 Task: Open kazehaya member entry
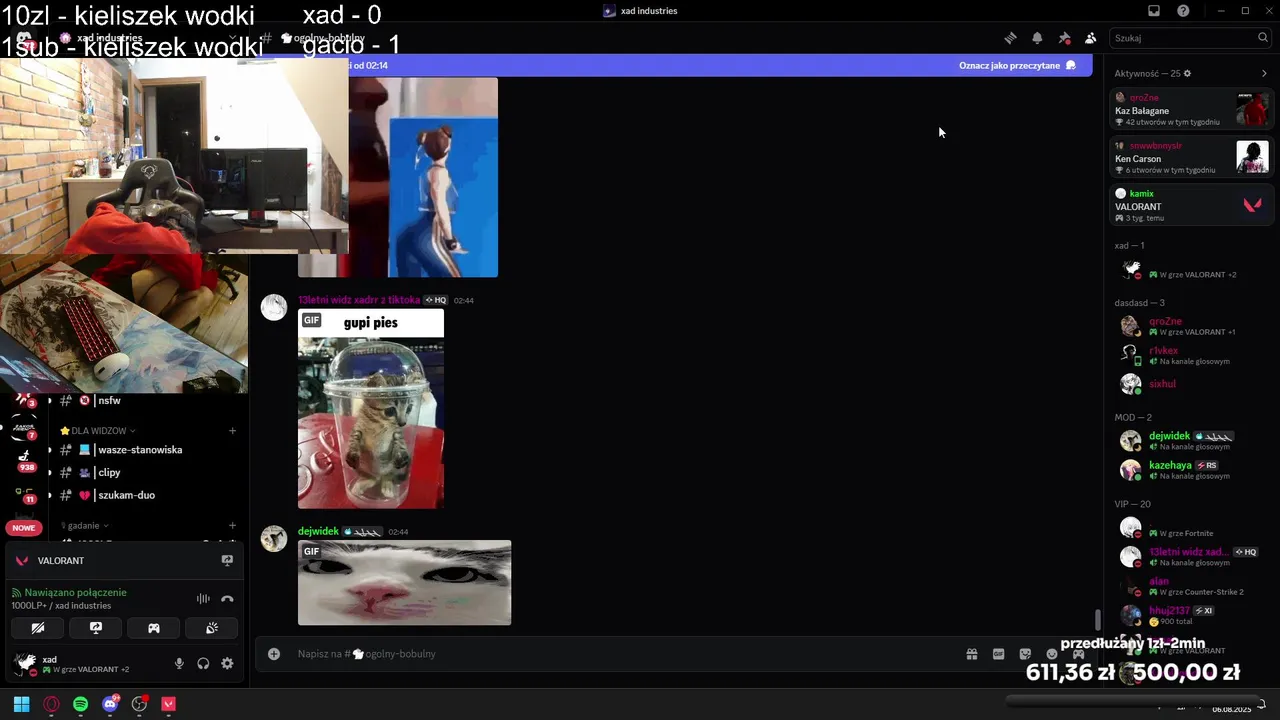click(x=1192, y=470)
